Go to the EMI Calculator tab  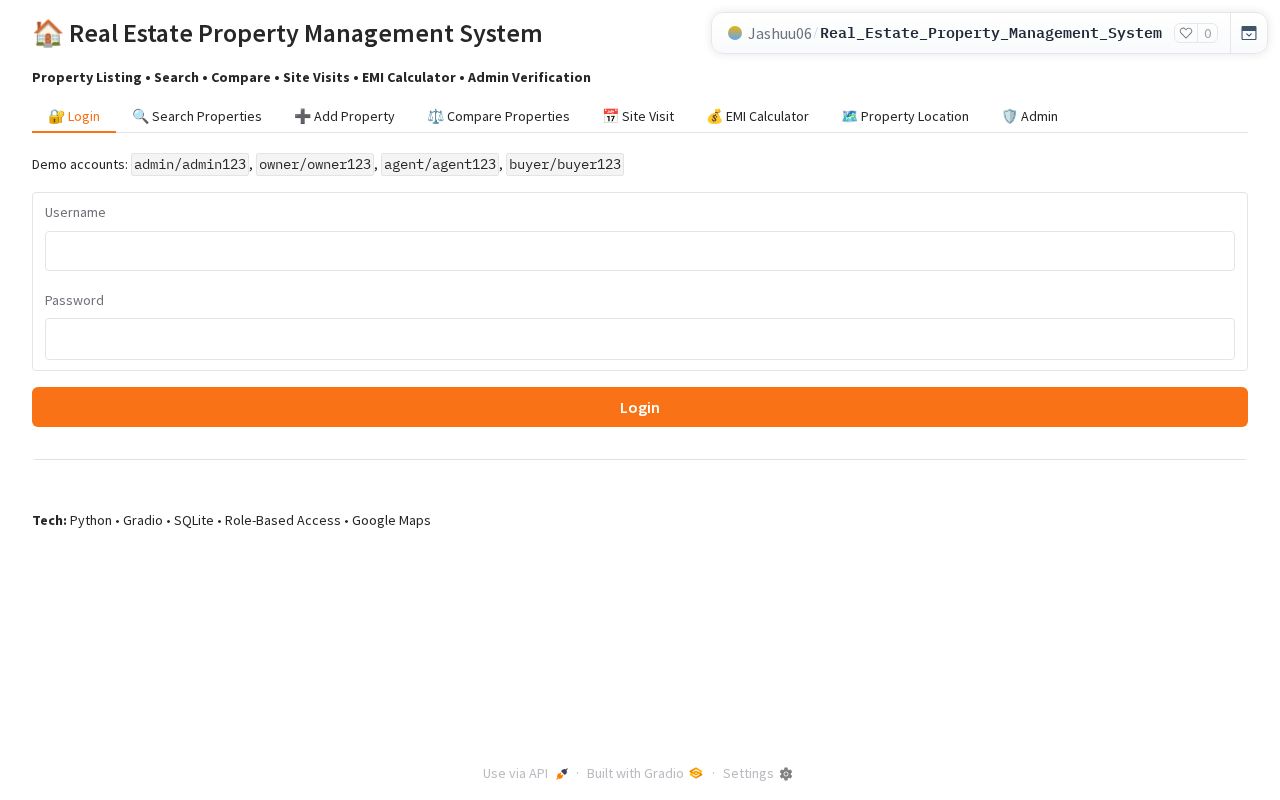pyautogui.click(x=757, y=116)
